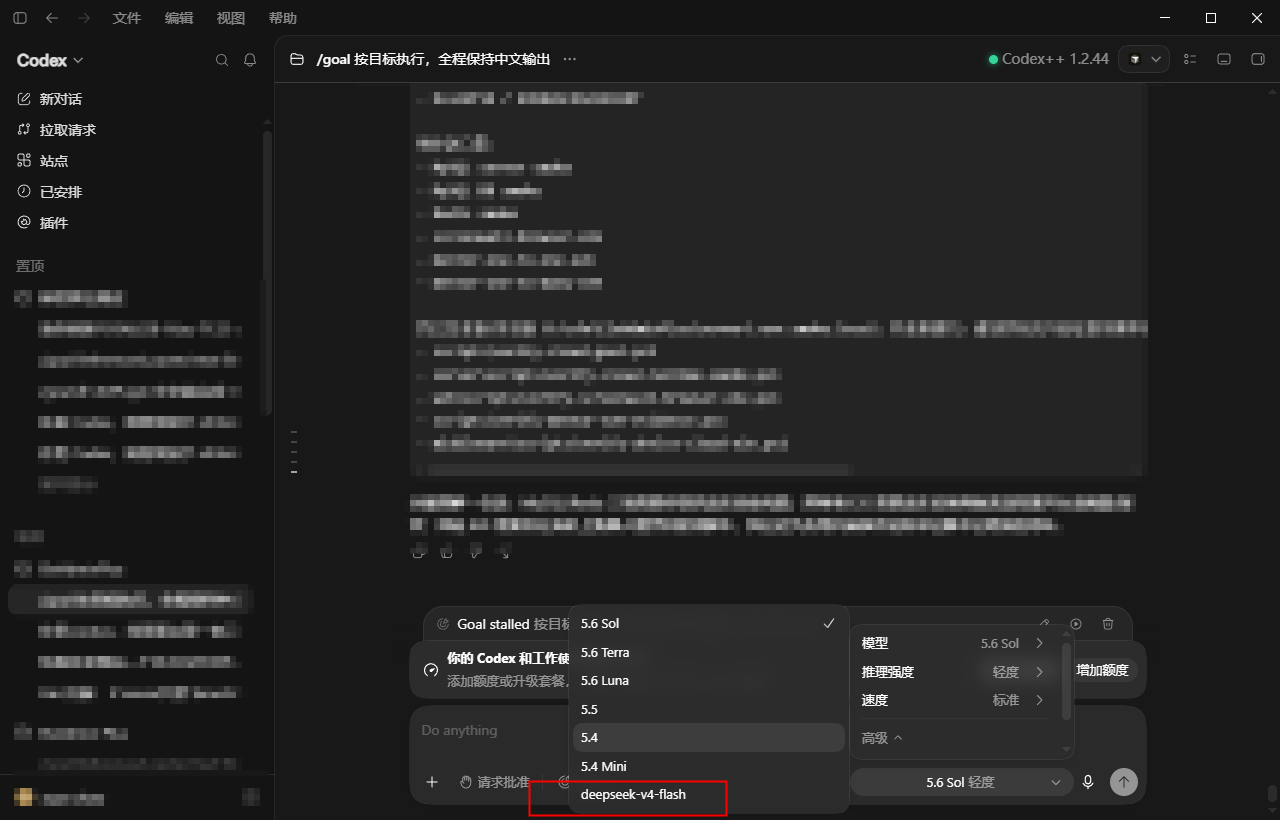The height and width of the screenshot is (820, 1280).
Task: Click the 插件 plugin icon
Action: [x=25, y=223]
